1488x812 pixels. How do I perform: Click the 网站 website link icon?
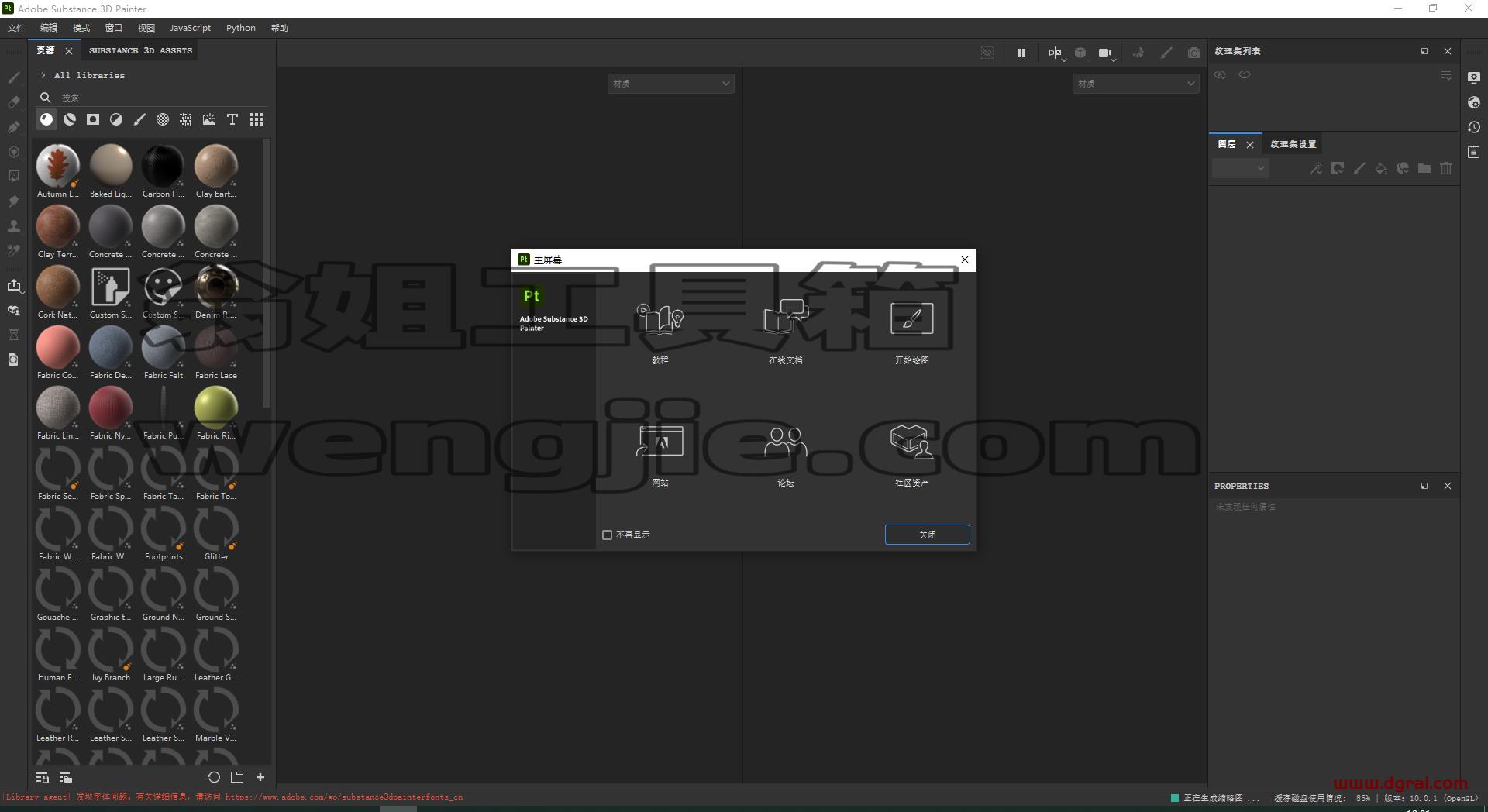click(660, 441)
